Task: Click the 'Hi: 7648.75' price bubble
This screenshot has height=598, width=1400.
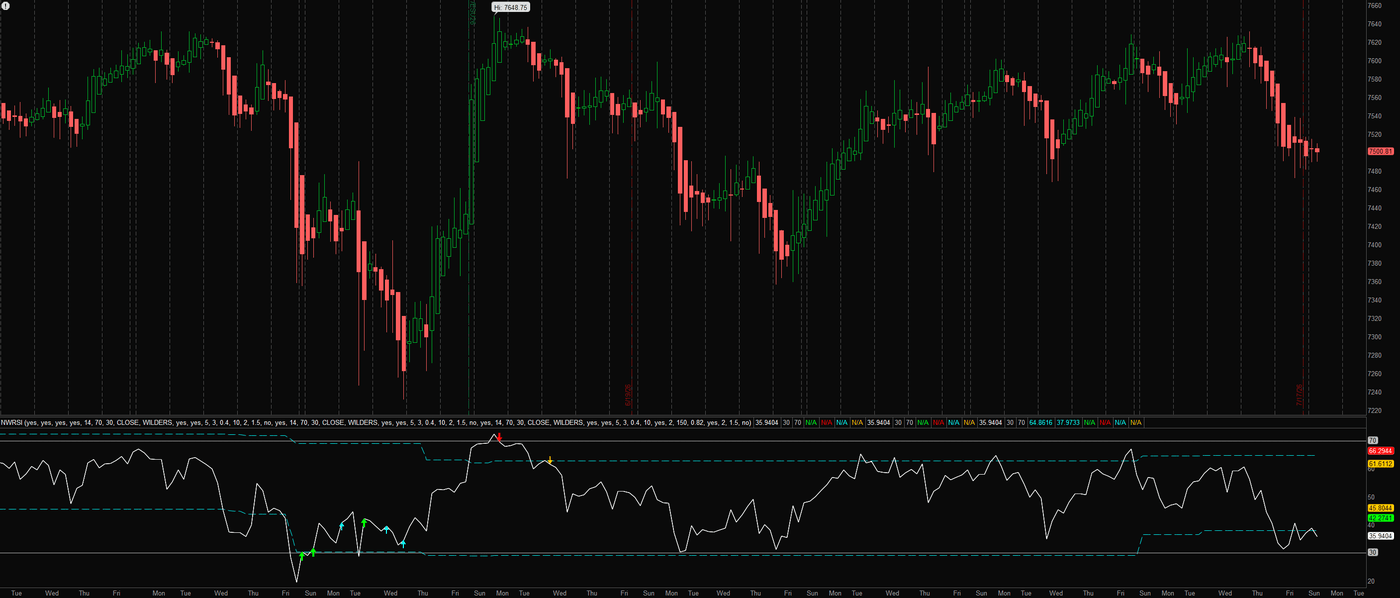Action: [511, 7]
